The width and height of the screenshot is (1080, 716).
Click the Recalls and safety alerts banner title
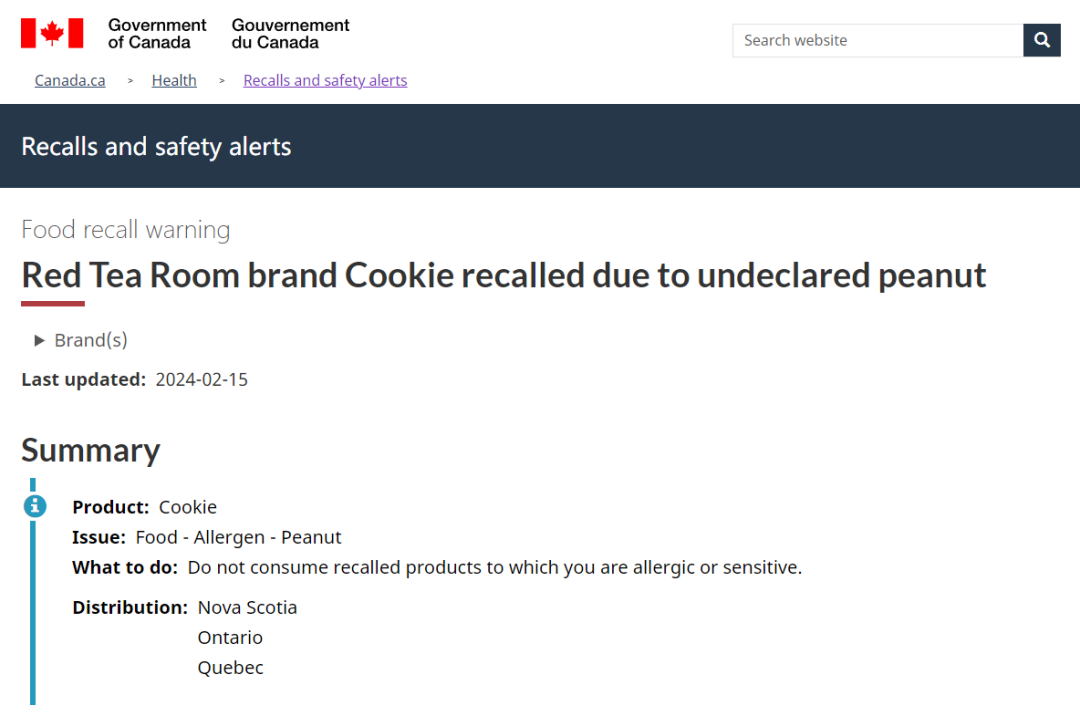click(x=156, y=147)
